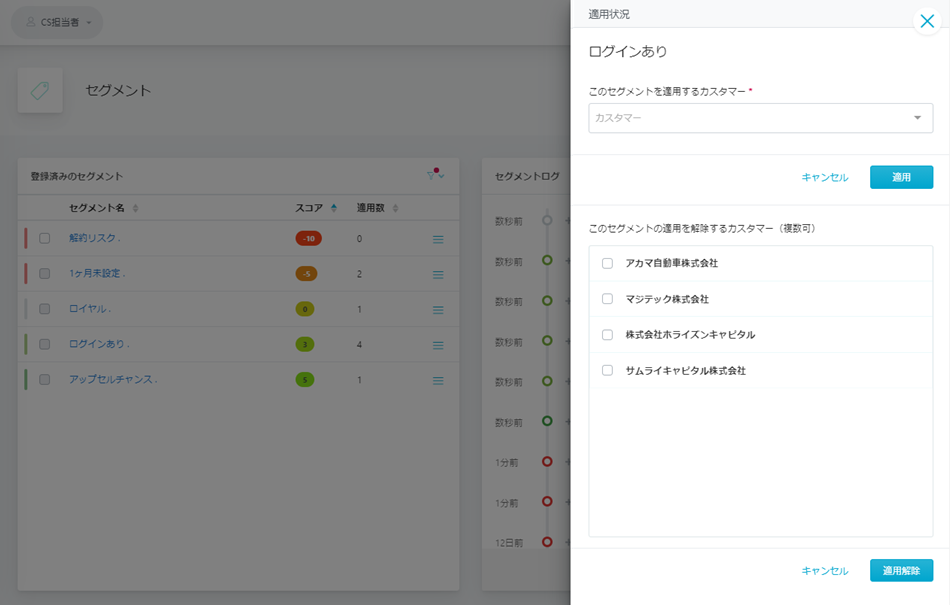This screenshot has width=950, height=605.
Task: Click 適用数 value 4 for ログインあり
Action: pyautogui.click(x=359, y=345)
